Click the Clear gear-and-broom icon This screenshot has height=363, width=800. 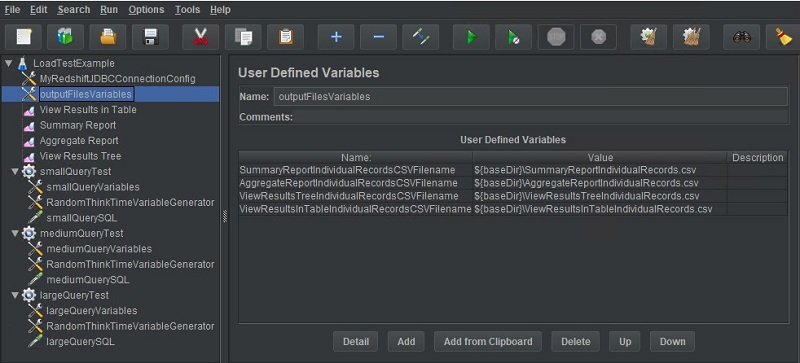click(x=649, y=37)
